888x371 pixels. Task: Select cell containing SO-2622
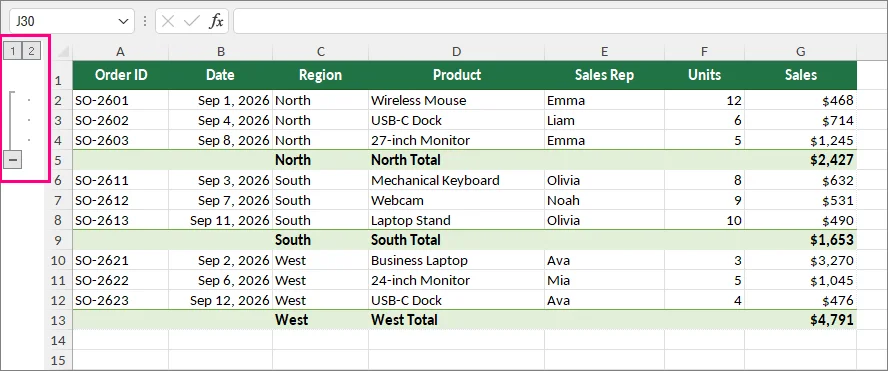click(121, 280)
